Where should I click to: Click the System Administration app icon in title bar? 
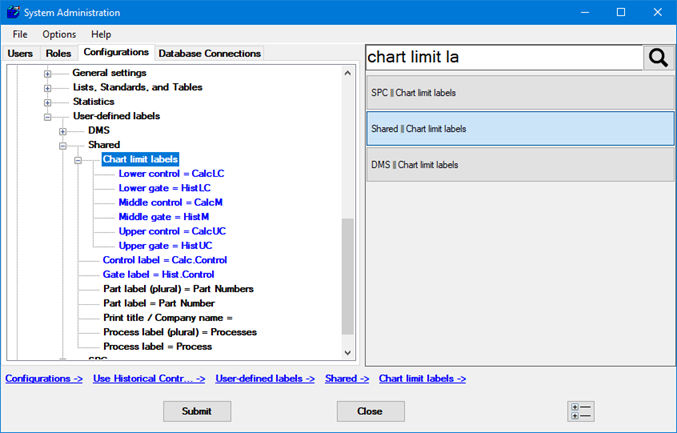[13, 13]
